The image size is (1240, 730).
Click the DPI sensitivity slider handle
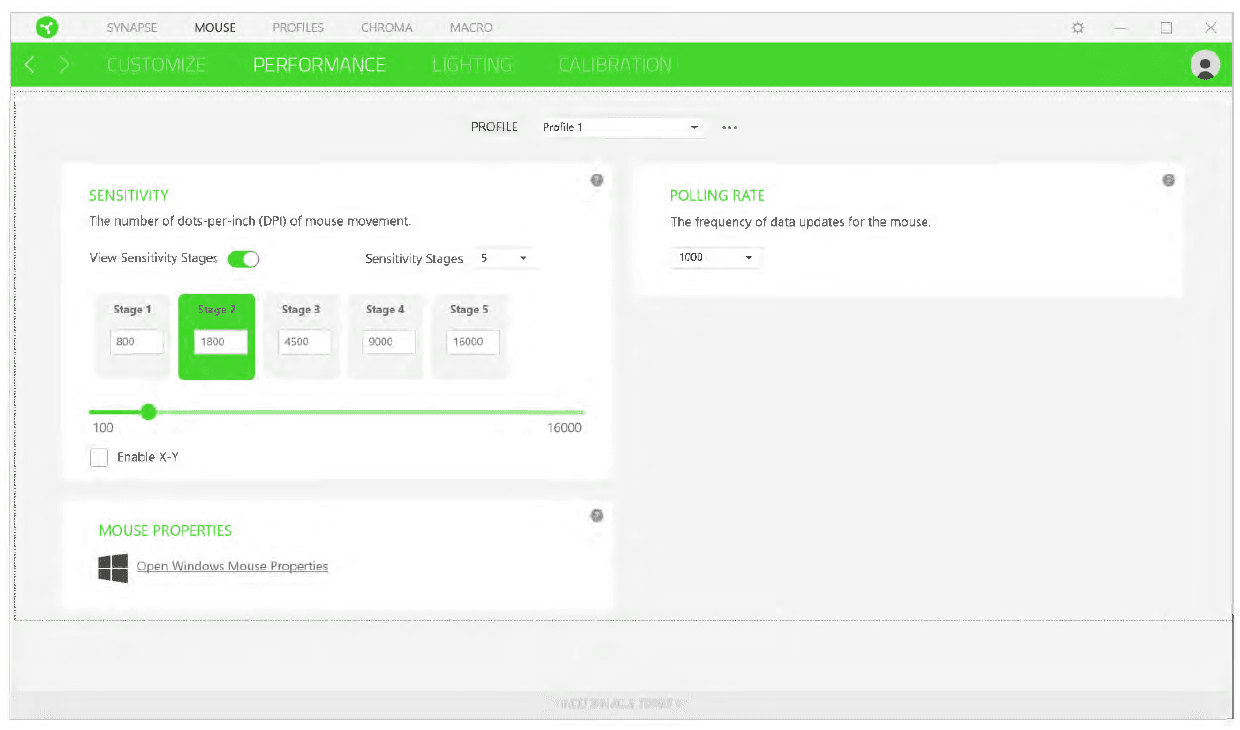(149, 411)
